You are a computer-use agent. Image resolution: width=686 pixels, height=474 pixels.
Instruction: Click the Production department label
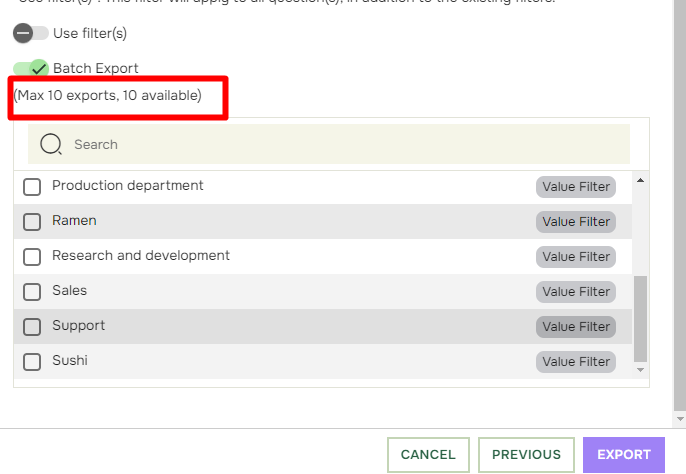point(128,186)
